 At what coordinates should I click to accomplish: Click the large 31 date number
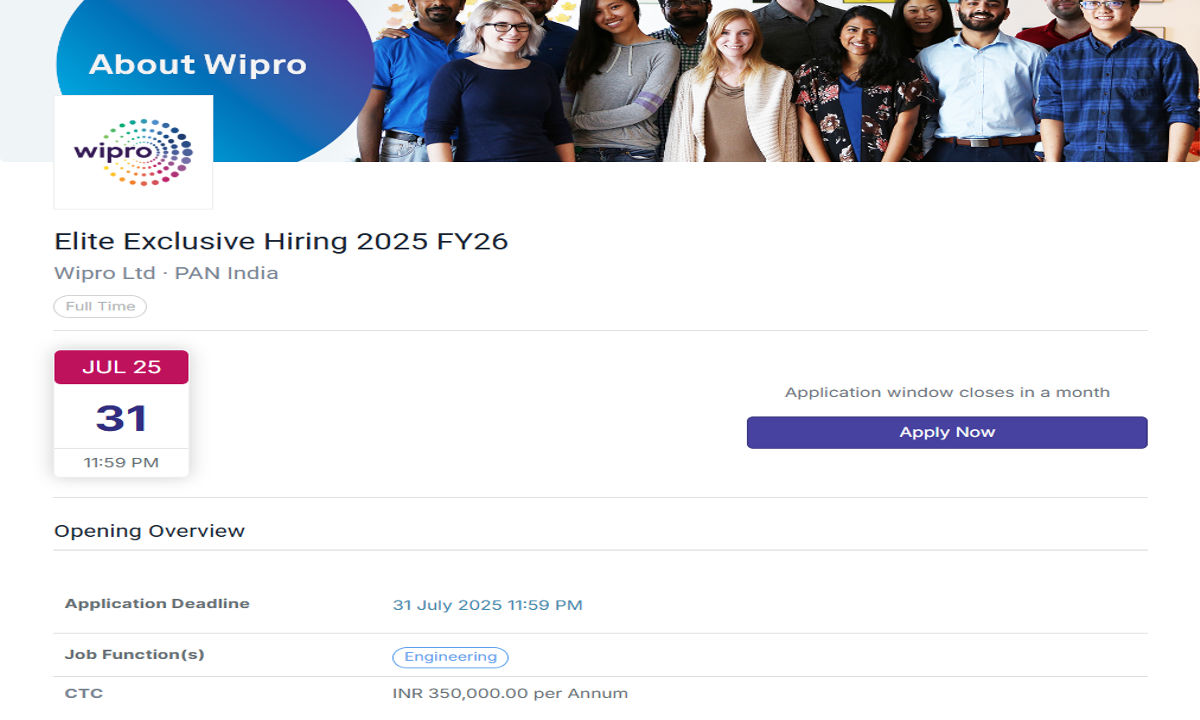pyautogui.click(x=121, y=418)
